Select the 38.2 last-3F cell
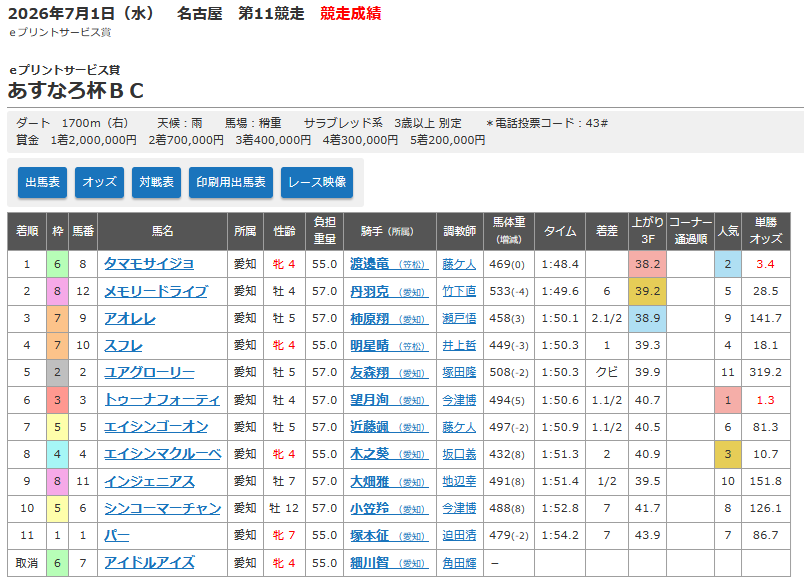The width and height of the screenshot is (804, 588). pos(648,264)
